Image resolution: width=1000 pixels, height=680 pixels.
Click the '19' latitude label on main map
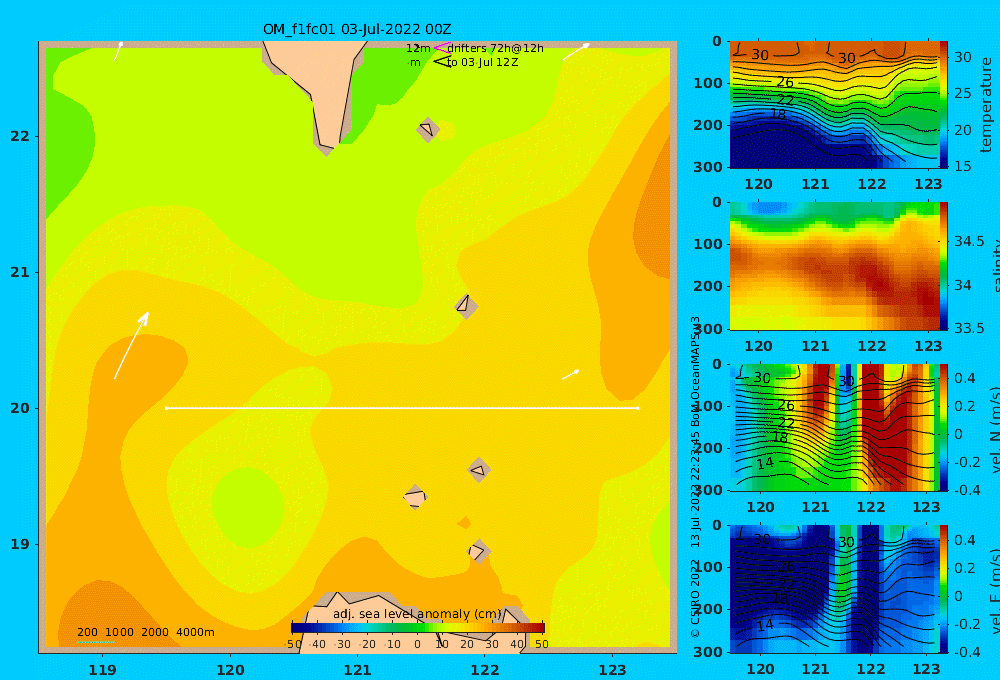coord(20,544)
